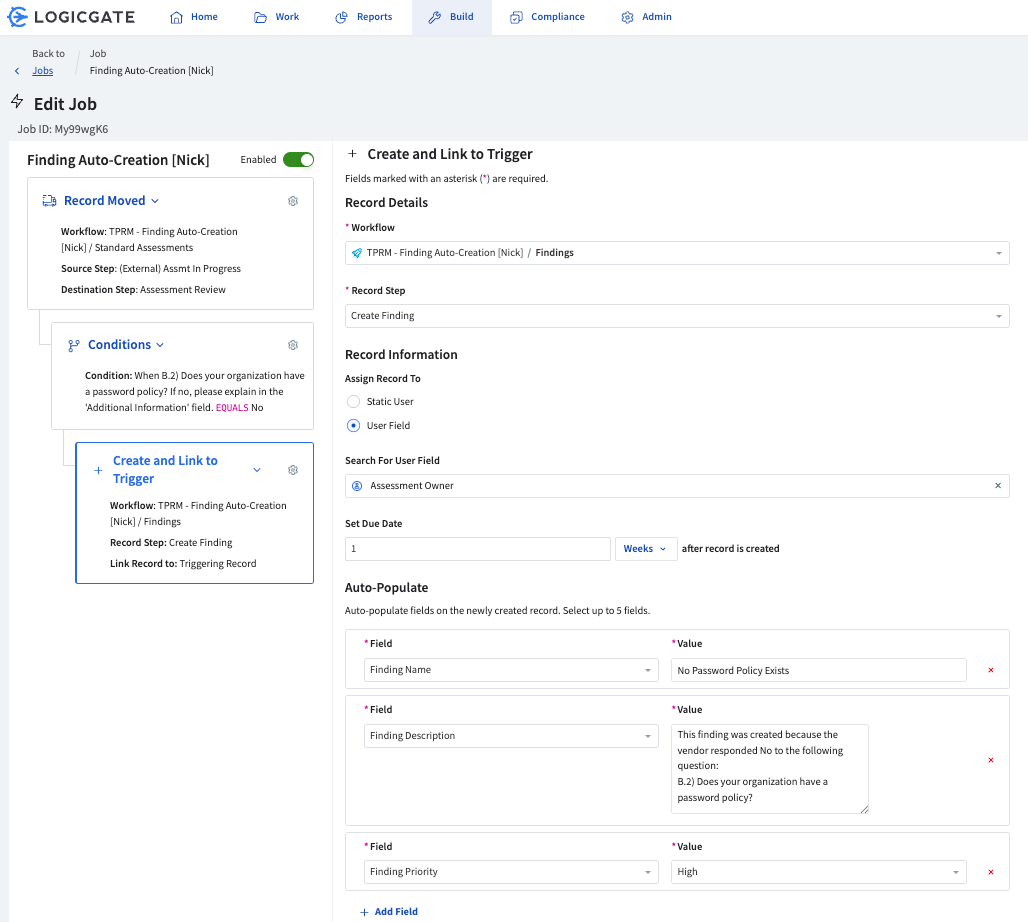Go to the Compliance tab
Image resolution: width=1028 pixels, height=922 pixels.
(547, 17)
